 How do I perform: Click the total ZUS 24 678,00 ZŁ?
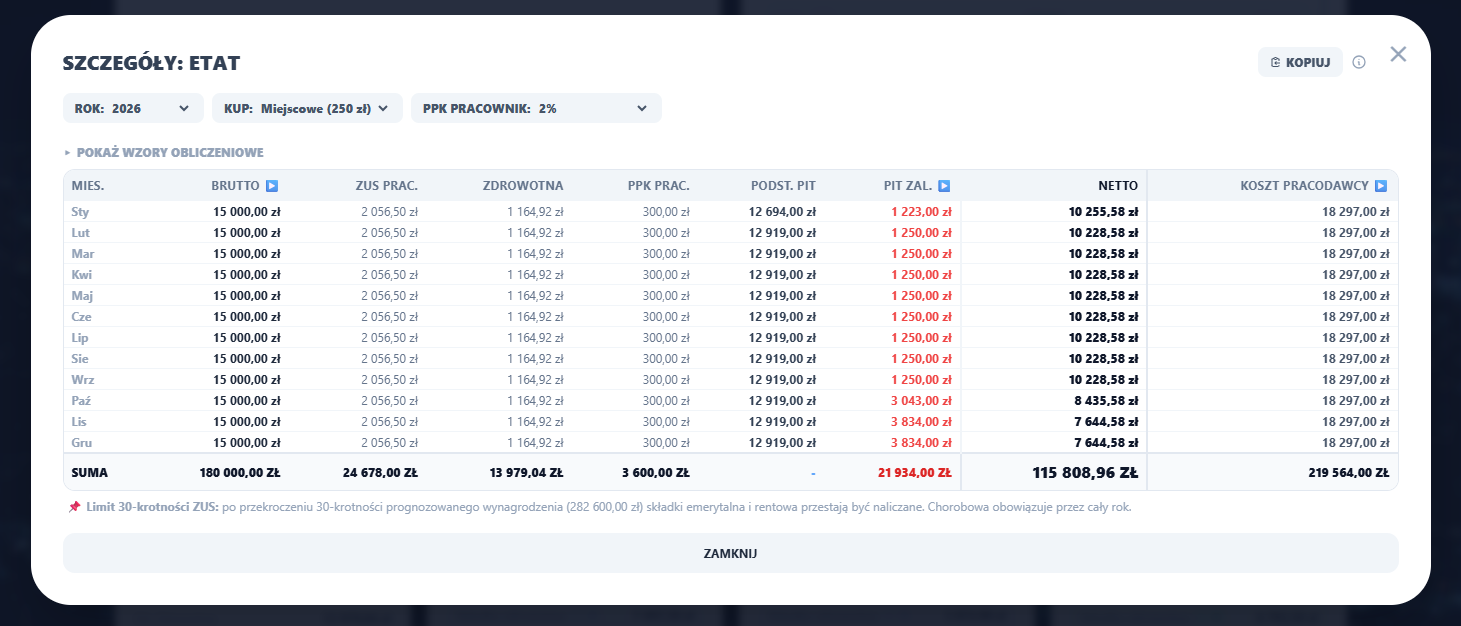380,473
